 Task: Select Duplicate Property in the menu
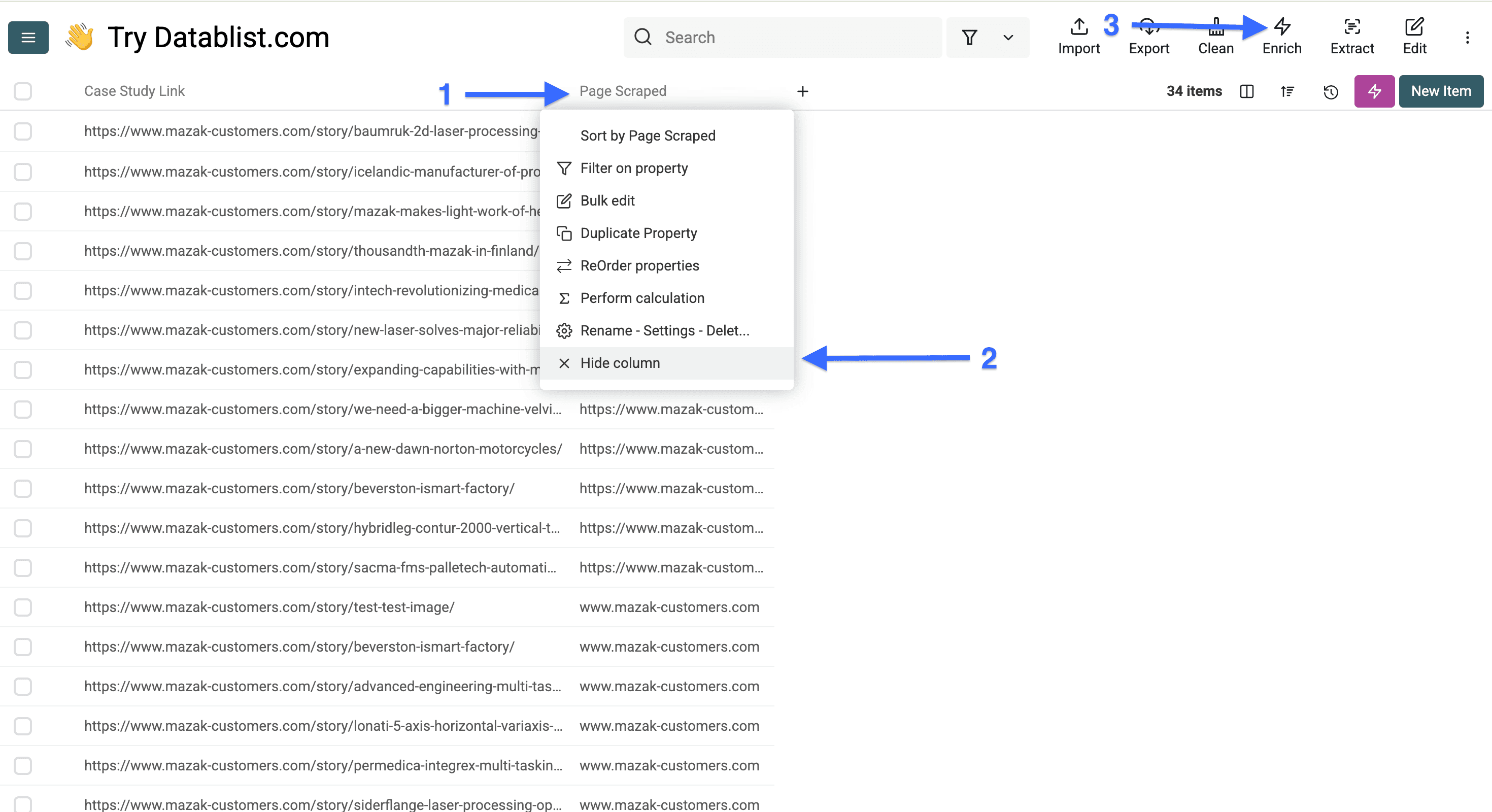point(639,233)
